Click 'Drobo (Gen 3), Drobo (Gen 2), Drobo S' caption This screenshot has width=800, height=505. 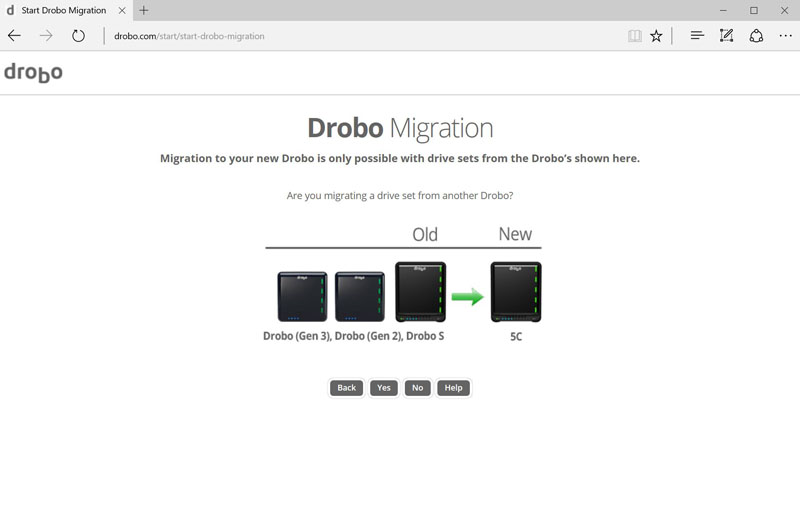coord(354,336)
